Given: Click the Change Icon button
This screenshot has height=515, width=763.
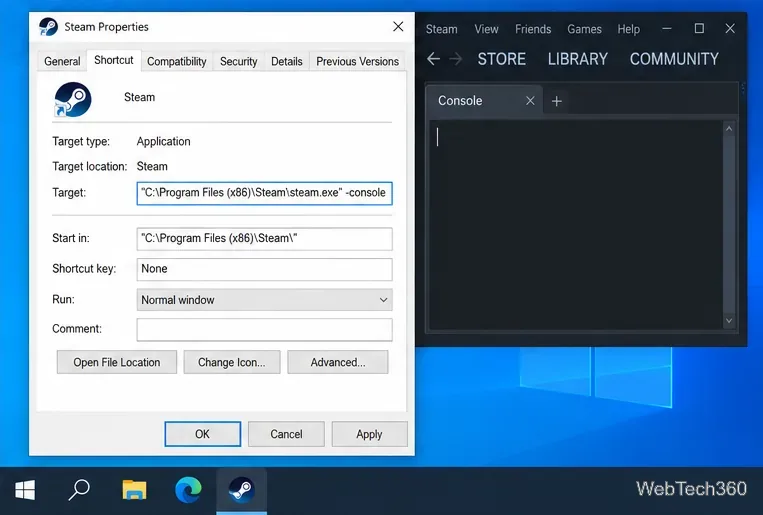Looking at the screenshot, I should click(x=232, y=362).
